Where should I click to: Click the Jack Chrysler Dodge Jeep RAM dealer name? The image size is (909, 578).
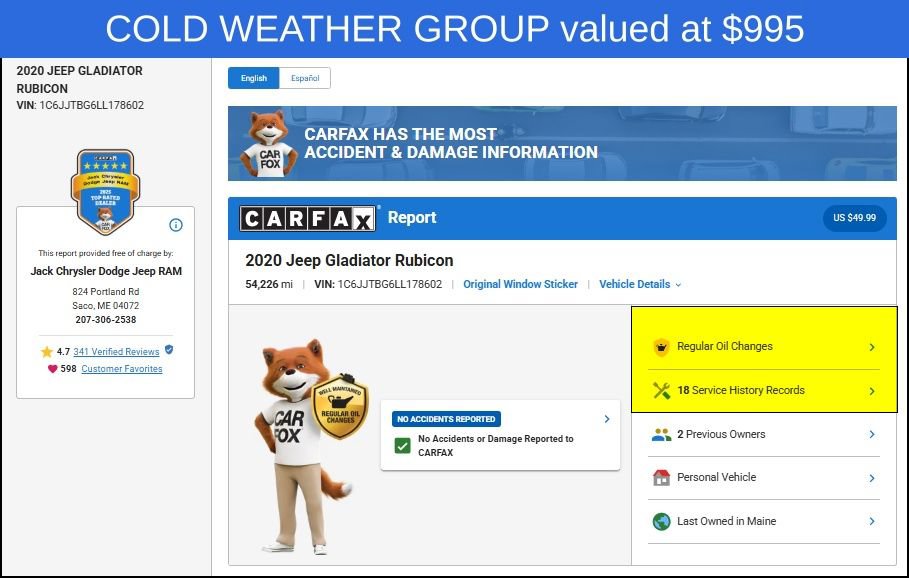coord(106,271)
